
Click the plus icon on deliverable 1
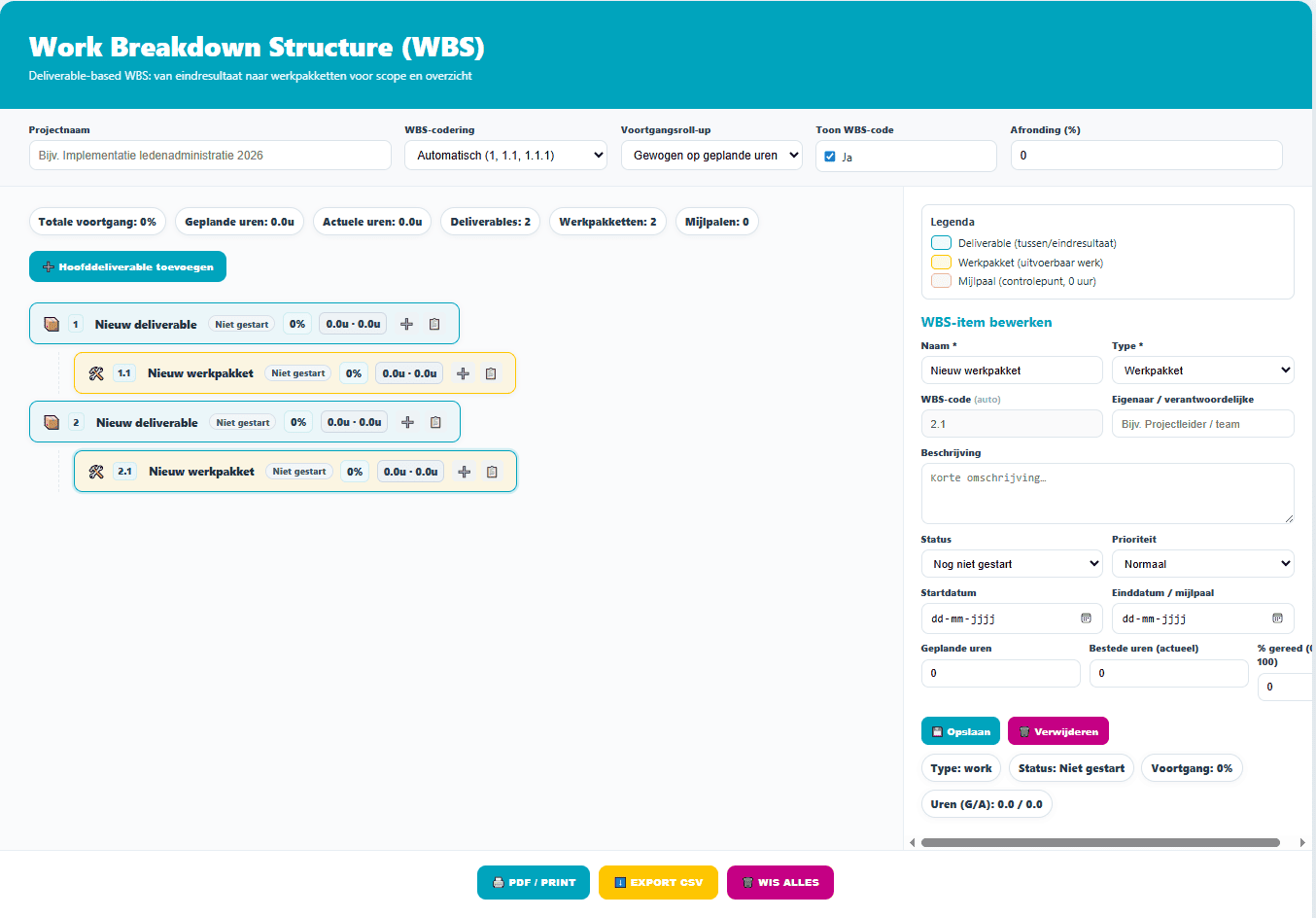coord(406,323)
